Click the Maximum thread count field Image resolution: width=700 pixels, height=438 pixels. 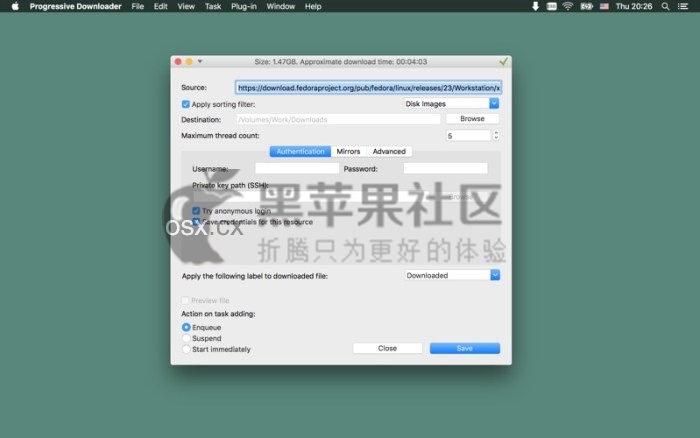(468, 136)
